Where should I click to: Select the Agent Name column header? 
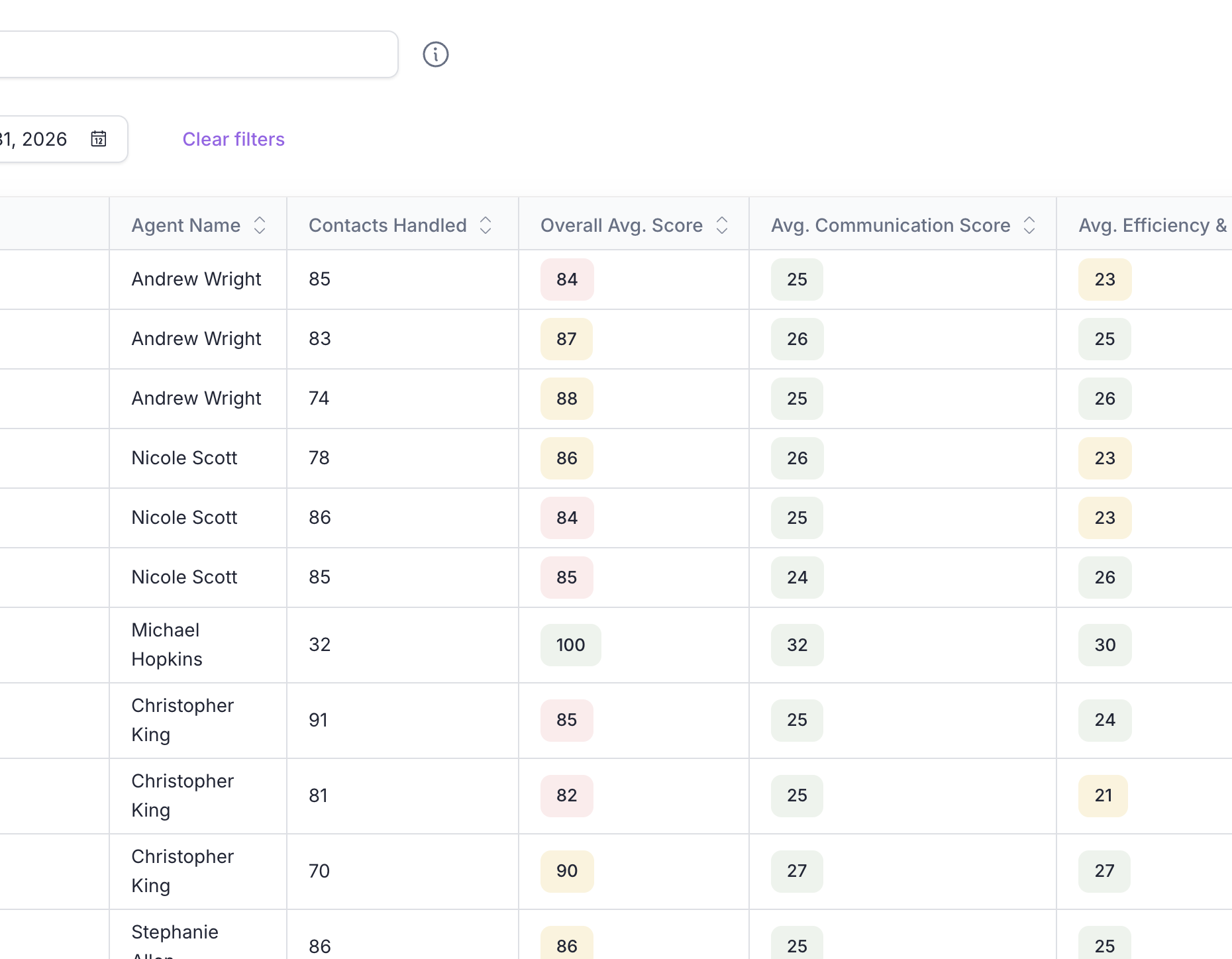point(185,225)
